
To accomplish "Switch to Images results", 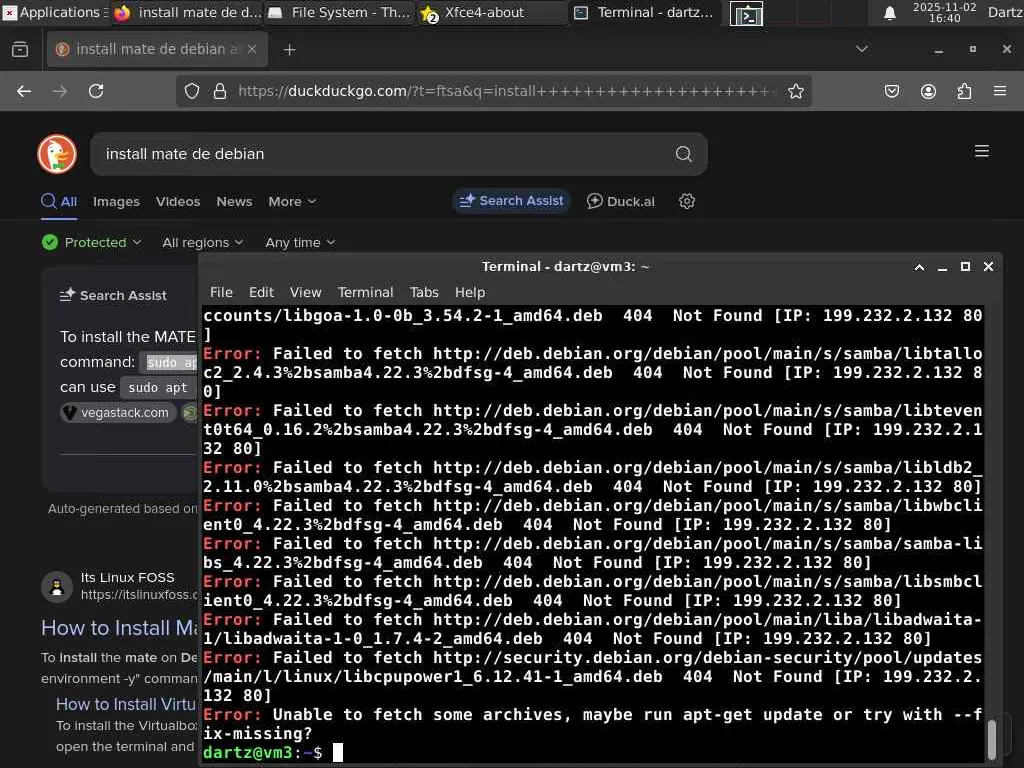I will coord(116,202).
